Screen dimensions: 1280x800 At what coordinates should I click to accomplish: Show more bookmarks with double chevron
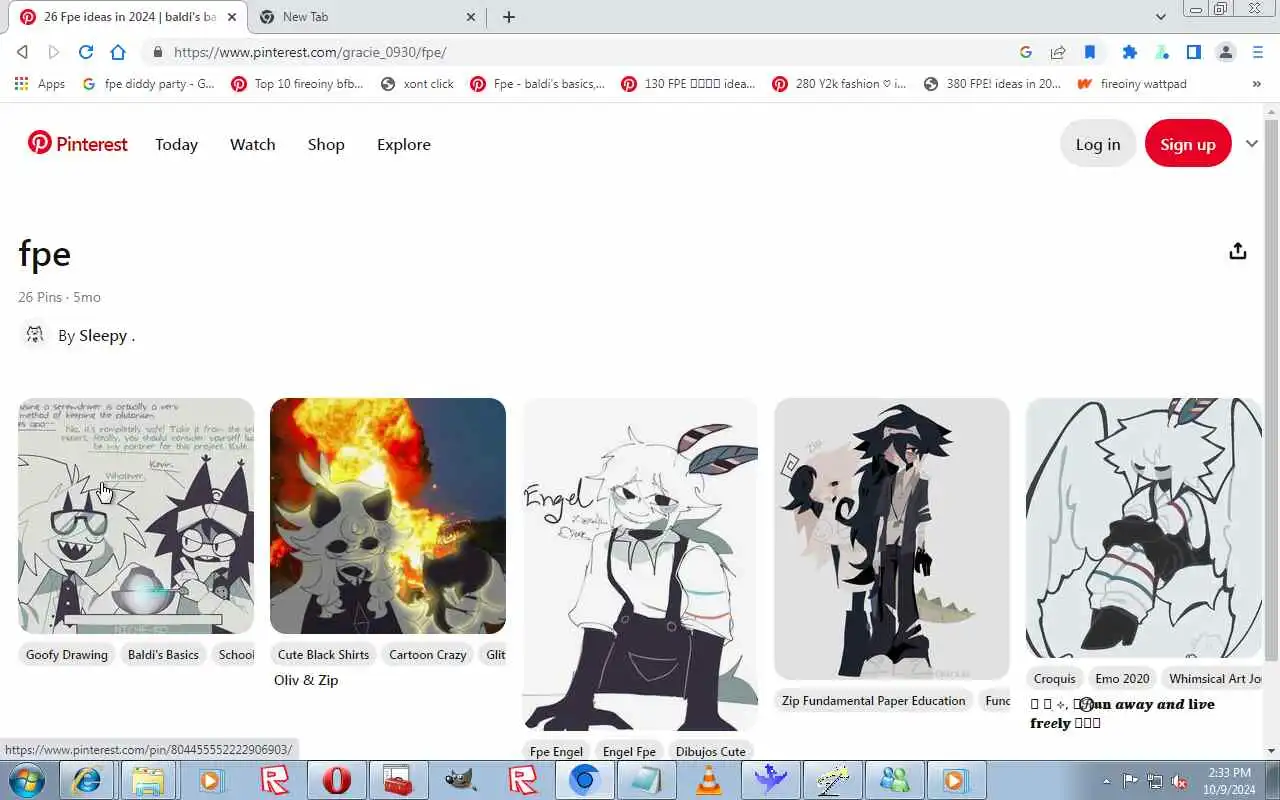pos(1256,84)
